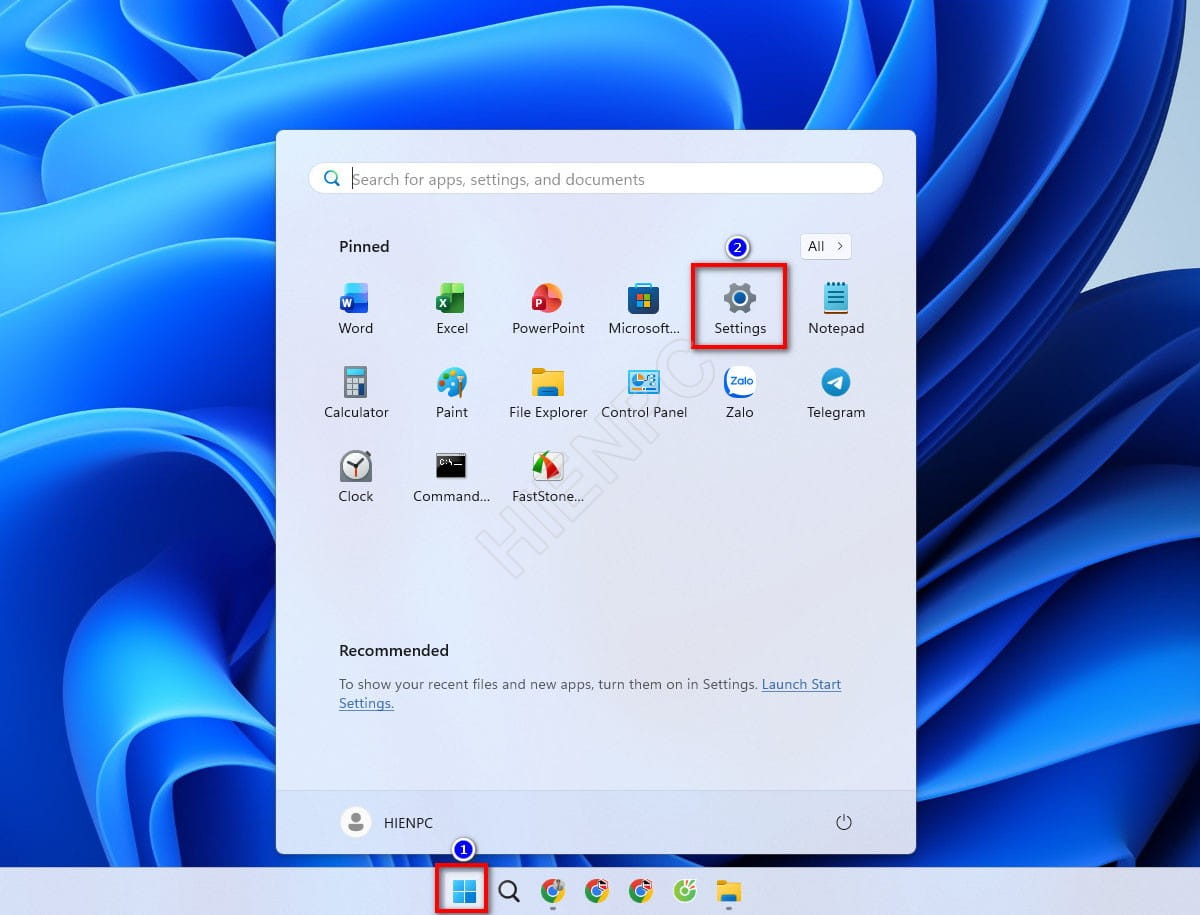Focus the Start menu search box

coord(596,179)
